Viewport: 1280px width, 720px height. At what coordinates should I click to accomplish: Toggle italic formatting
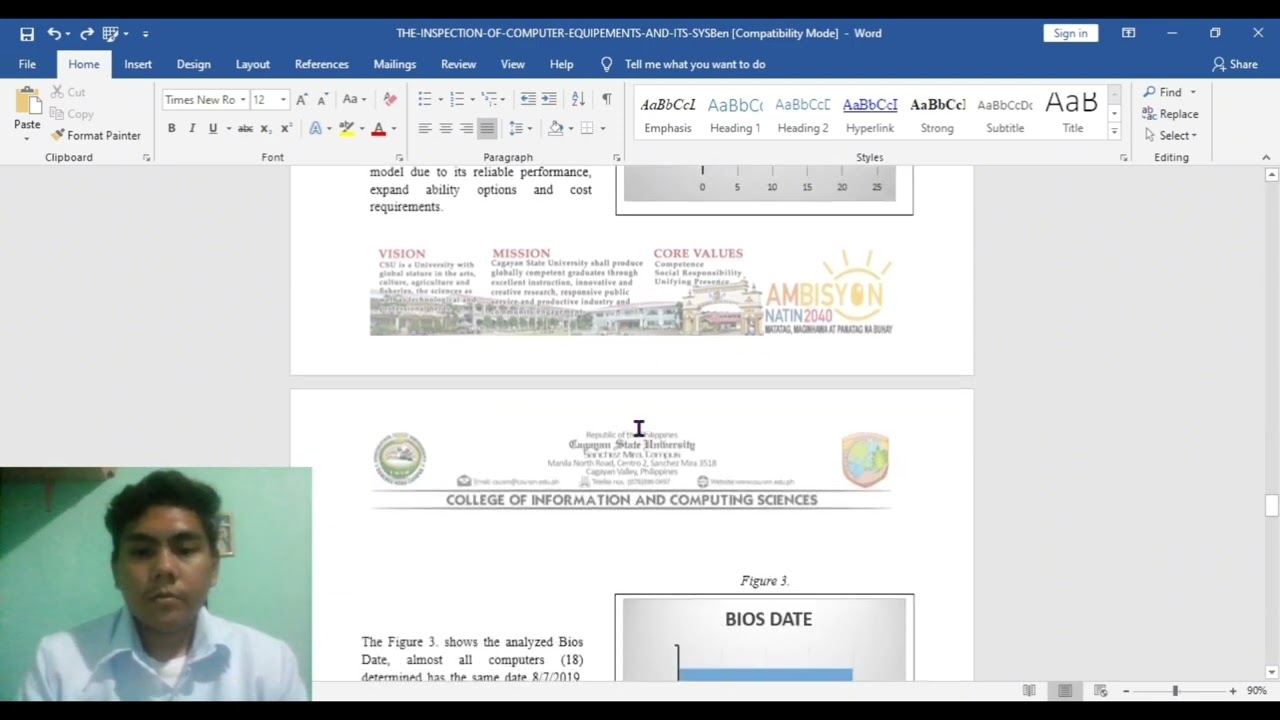[x=192, y=128]
